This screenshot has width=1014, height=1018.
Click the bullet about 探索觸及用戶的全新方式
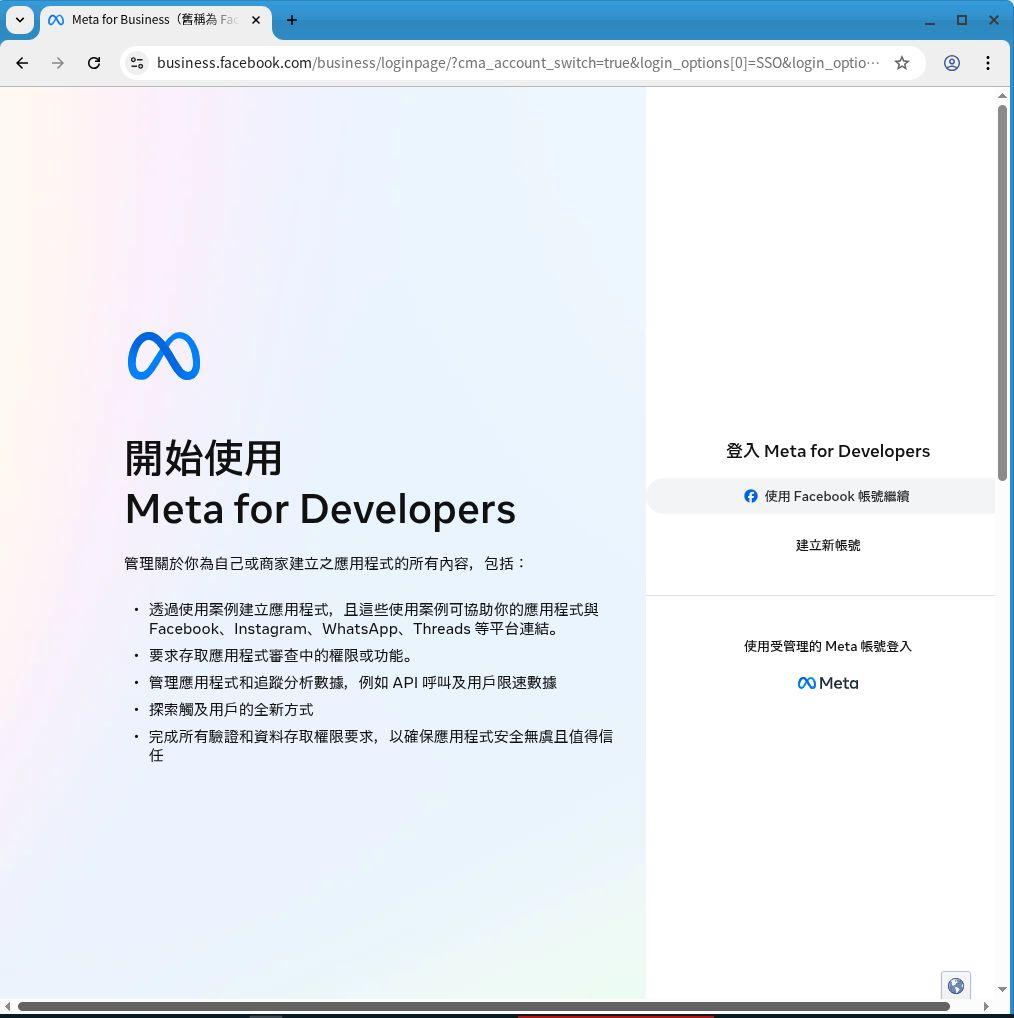point(231,710)
